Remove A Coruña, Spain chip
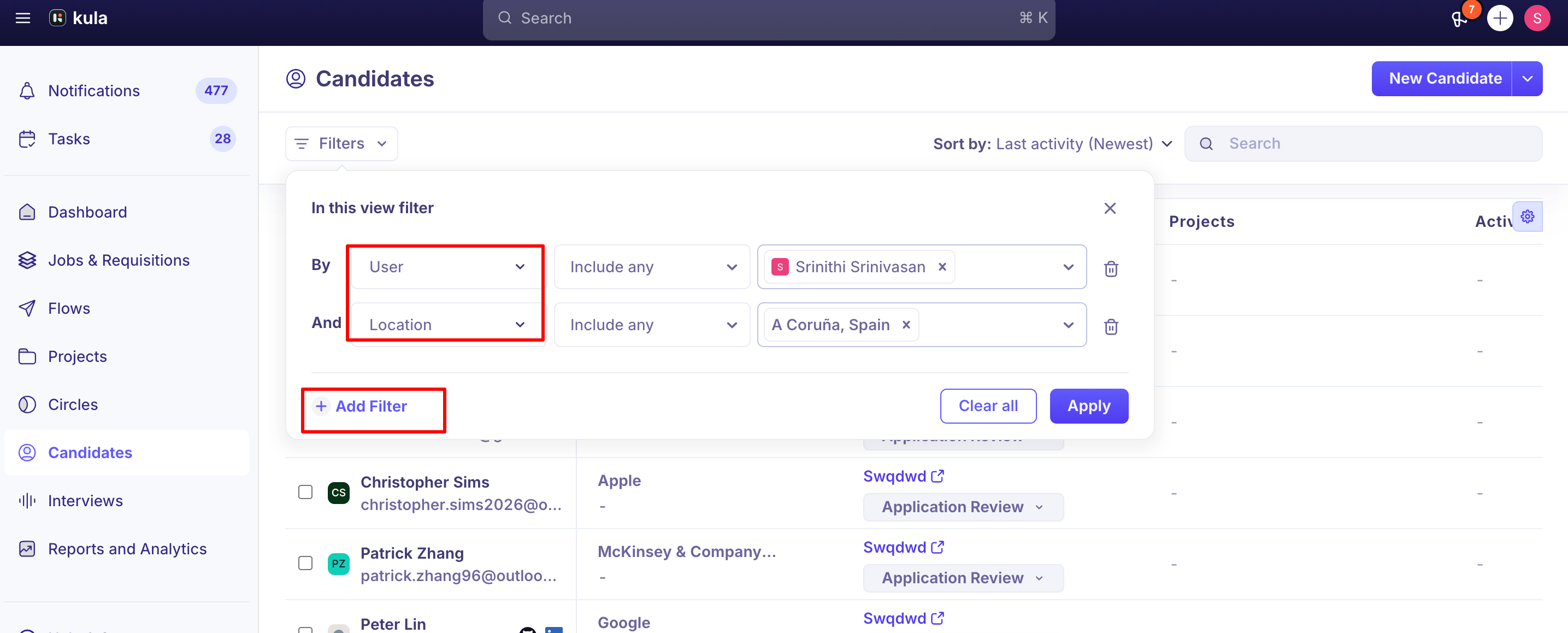This screenshot has width=1568, height=633. 906,325
